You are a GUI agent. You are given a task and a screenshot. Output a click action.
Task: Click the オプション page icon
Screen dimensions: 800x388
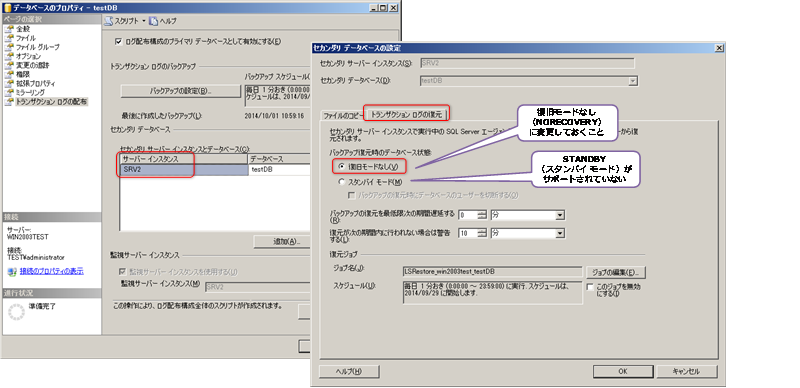9,56
